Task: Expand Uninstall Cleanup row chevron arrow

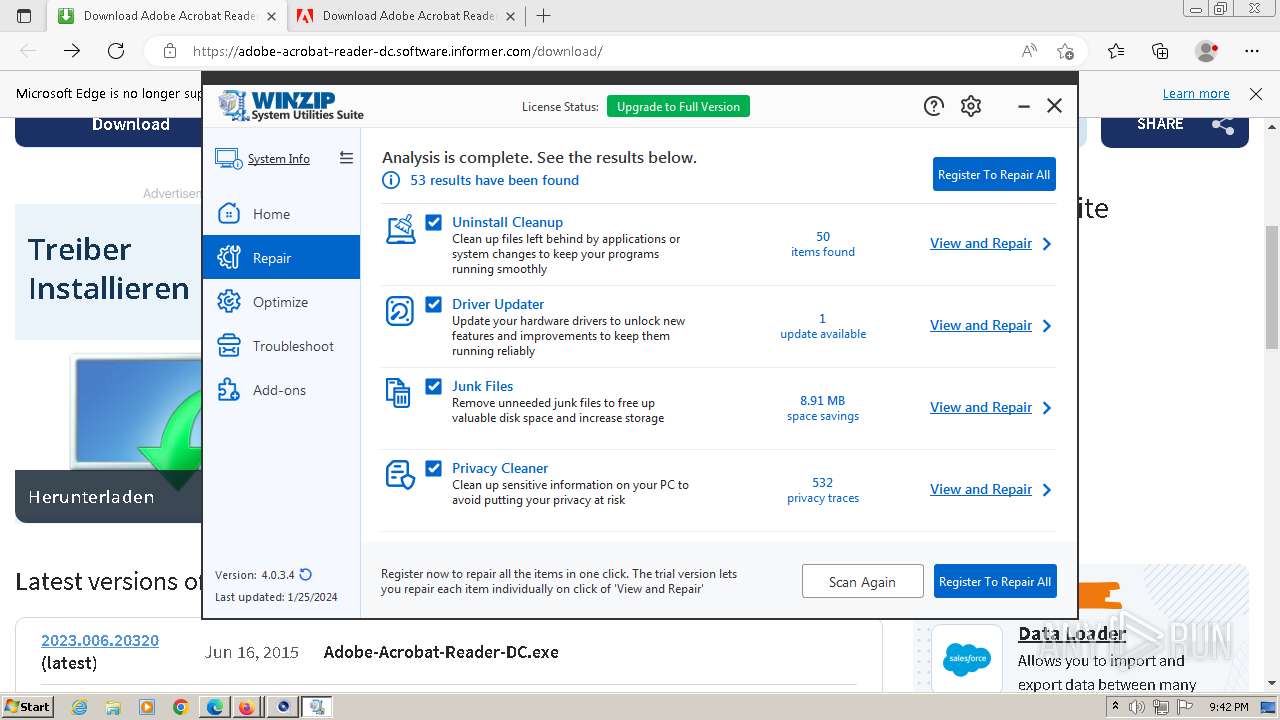Action: [1047, 244]
